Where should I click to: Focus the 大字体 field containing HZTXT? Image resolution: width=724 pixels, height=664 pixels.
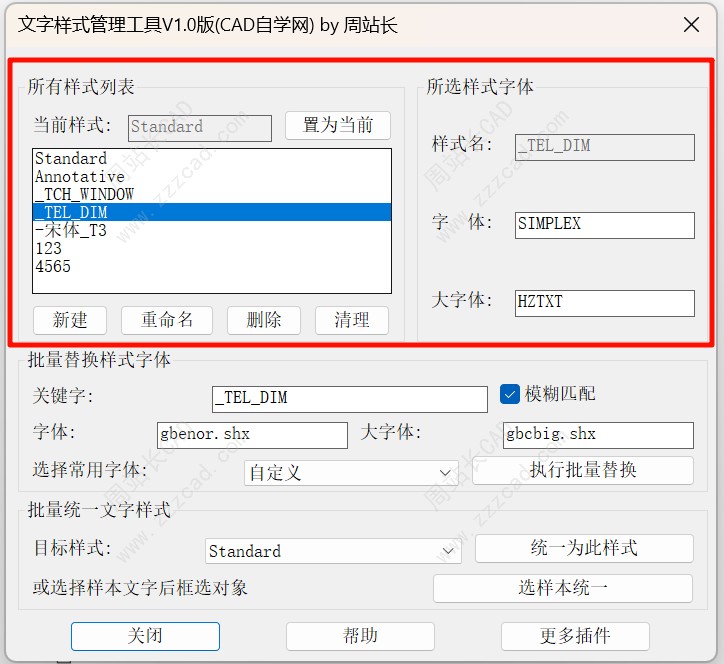tap(604, 302)
